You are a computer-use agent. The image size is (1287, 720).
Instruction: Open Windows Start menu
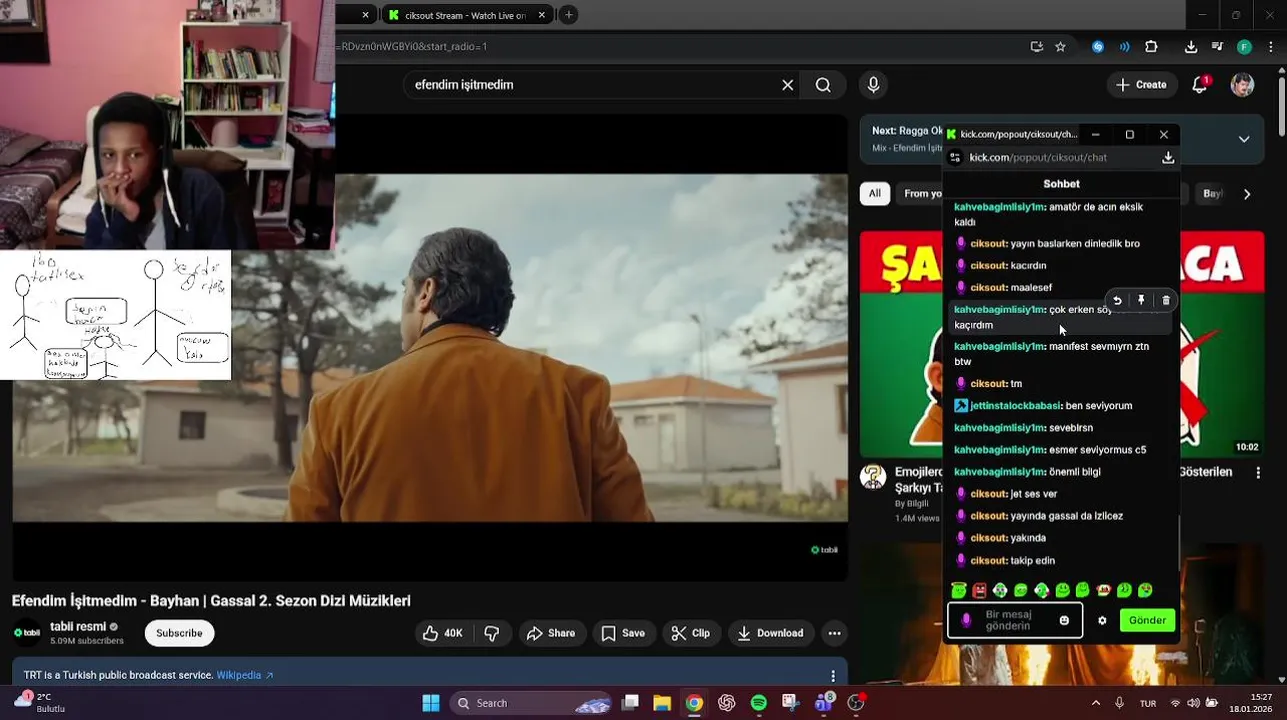[431, 703]
